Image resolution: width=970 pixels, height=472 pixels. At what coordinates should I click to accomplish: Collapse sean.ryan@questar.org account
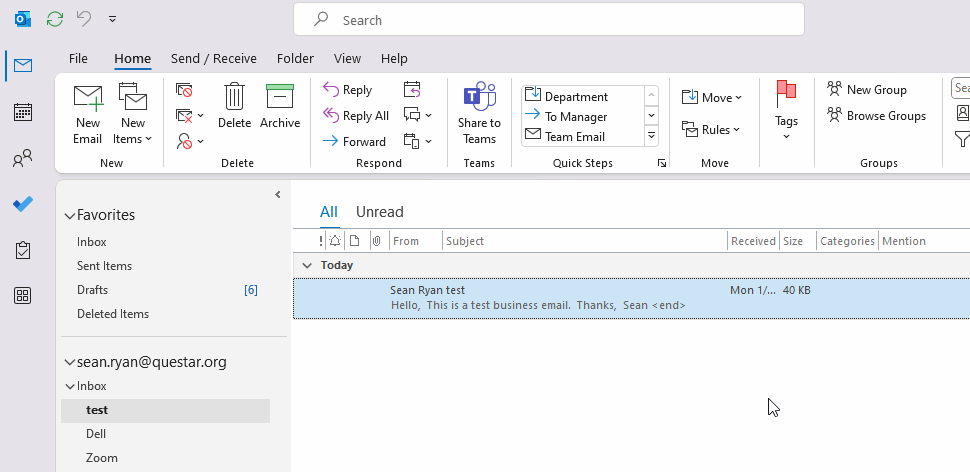pos(70,363)
